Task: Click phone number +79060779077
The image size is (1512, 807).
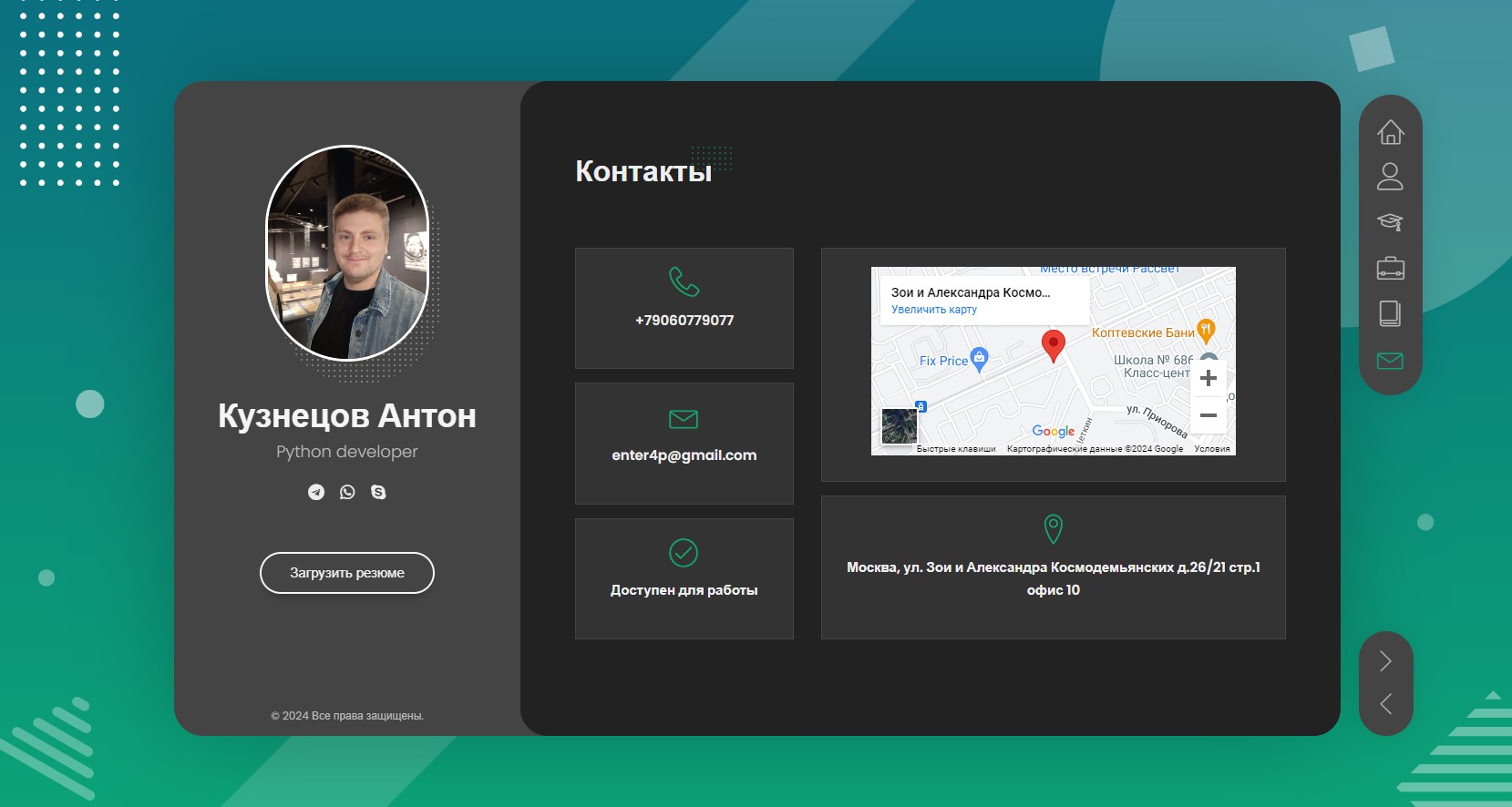Action: pyautogui.click(x=684, y=321)
